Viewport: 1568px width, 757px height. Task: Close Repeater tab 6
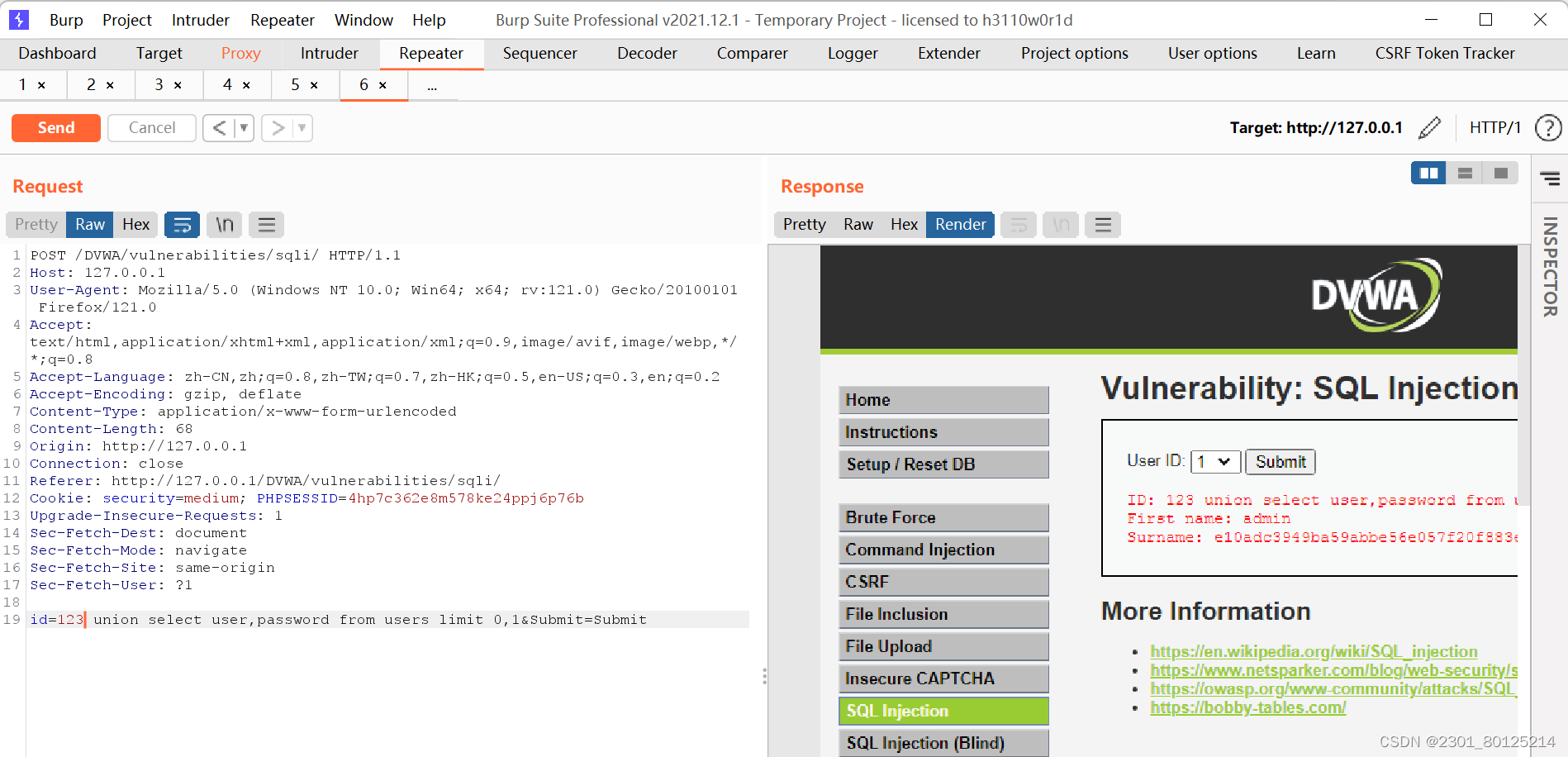pyautogui.click(x=382, y=85)
